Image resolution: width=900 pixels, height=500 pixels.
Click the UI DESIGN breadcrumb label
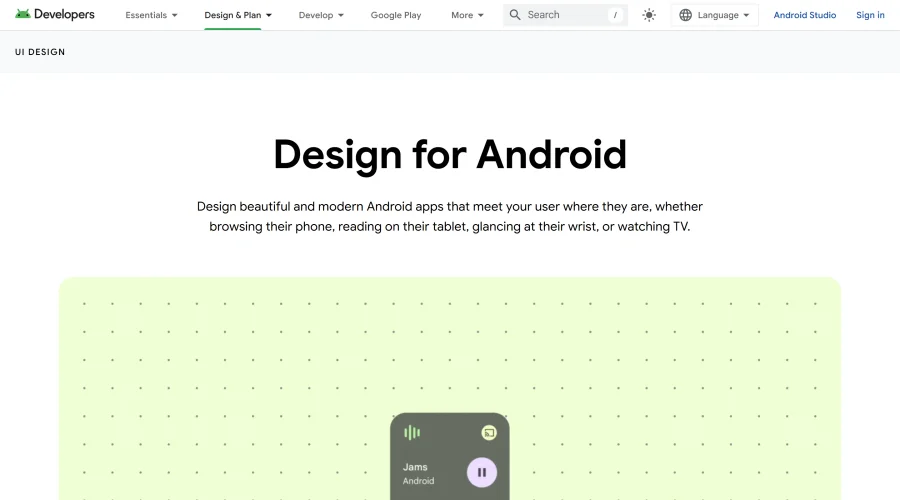click(40, 52)
